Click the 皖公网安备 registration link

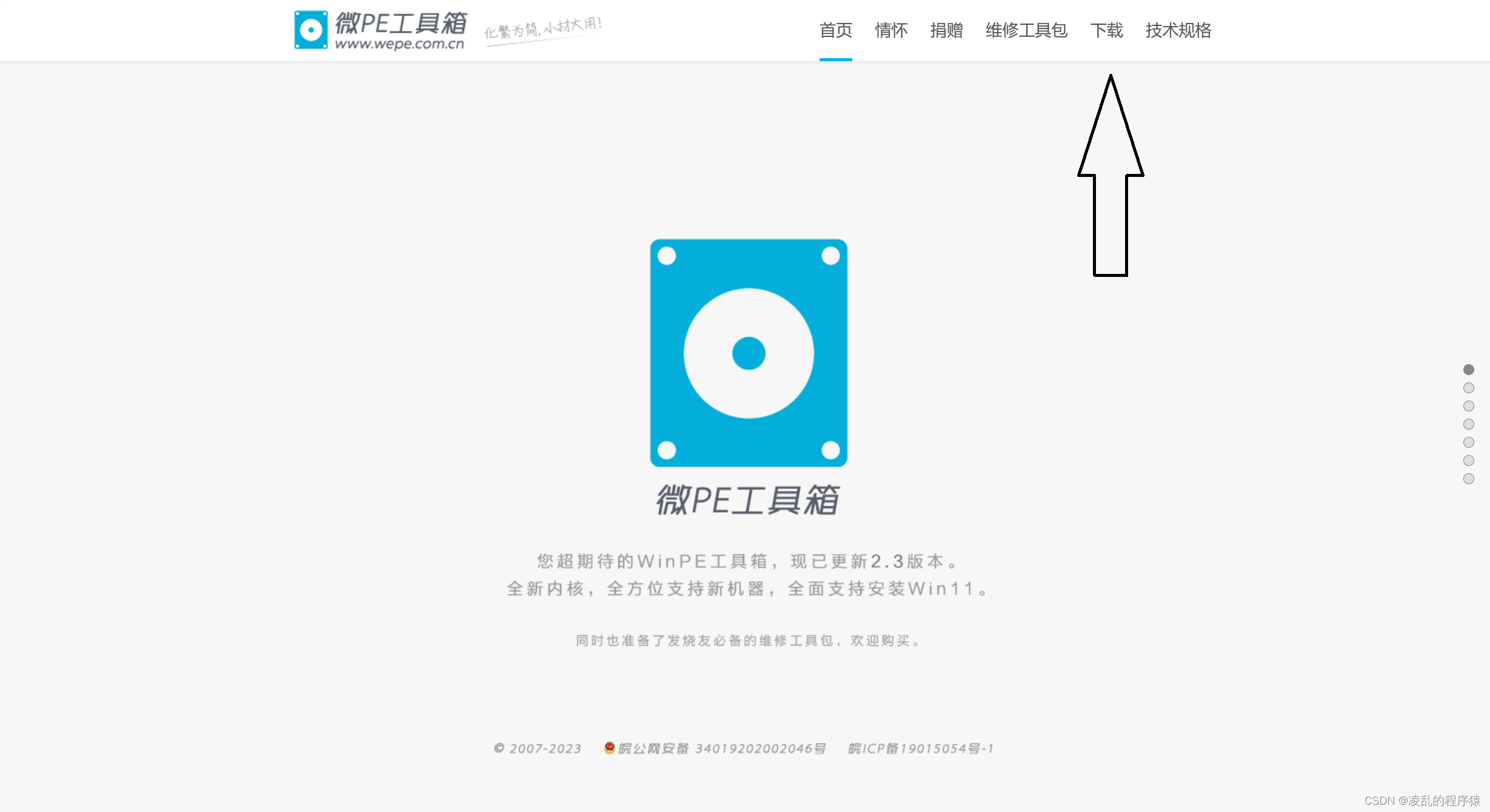point(721,748)
